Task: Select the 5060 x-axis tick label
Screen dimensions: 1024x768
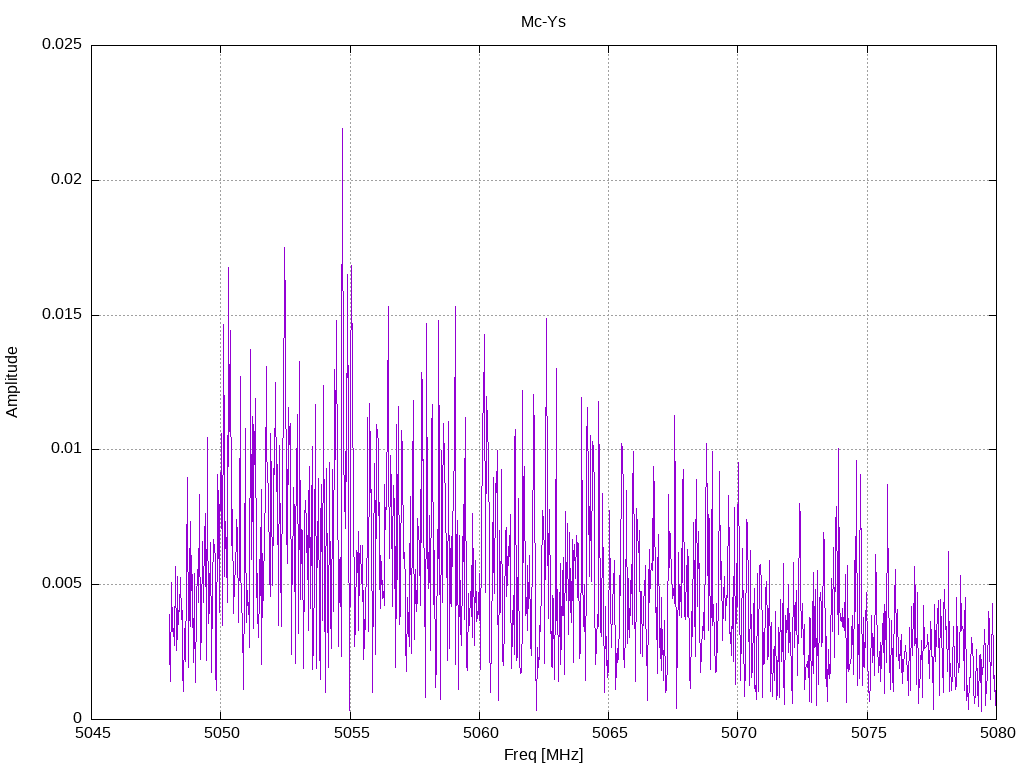Action: 481,733
